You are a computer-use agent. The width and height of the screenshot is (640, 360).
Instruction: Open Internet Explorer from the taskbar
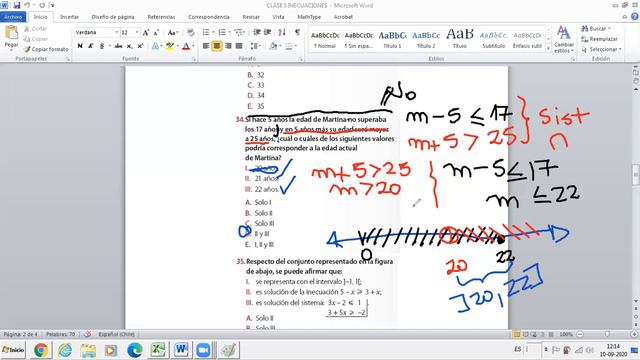(x=64, y=350)
